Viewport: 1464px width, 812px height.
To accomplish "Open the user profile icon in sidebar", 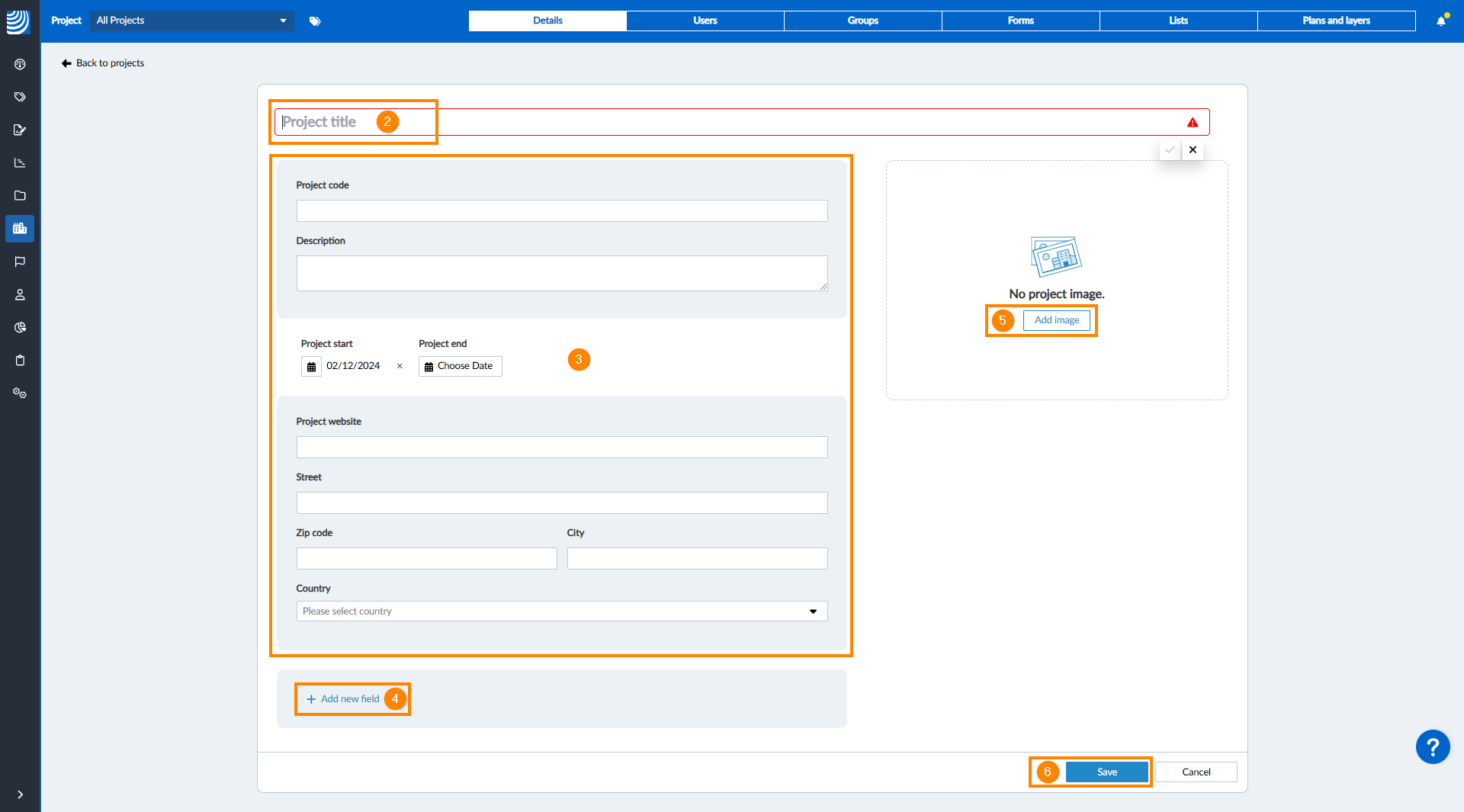I will pyautogui.click(x=20, y=294).
